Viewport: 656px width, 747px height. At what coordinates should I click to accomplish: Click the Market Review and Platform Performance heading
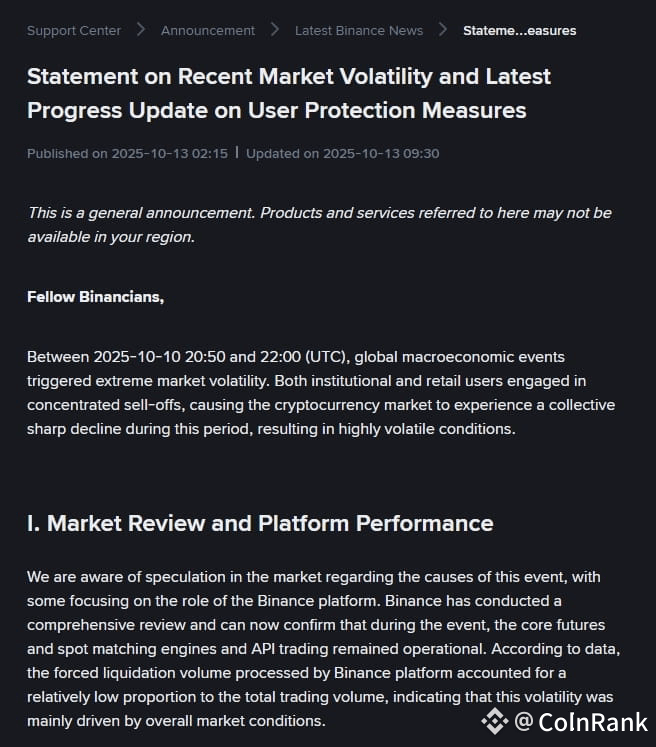point(260,523)
